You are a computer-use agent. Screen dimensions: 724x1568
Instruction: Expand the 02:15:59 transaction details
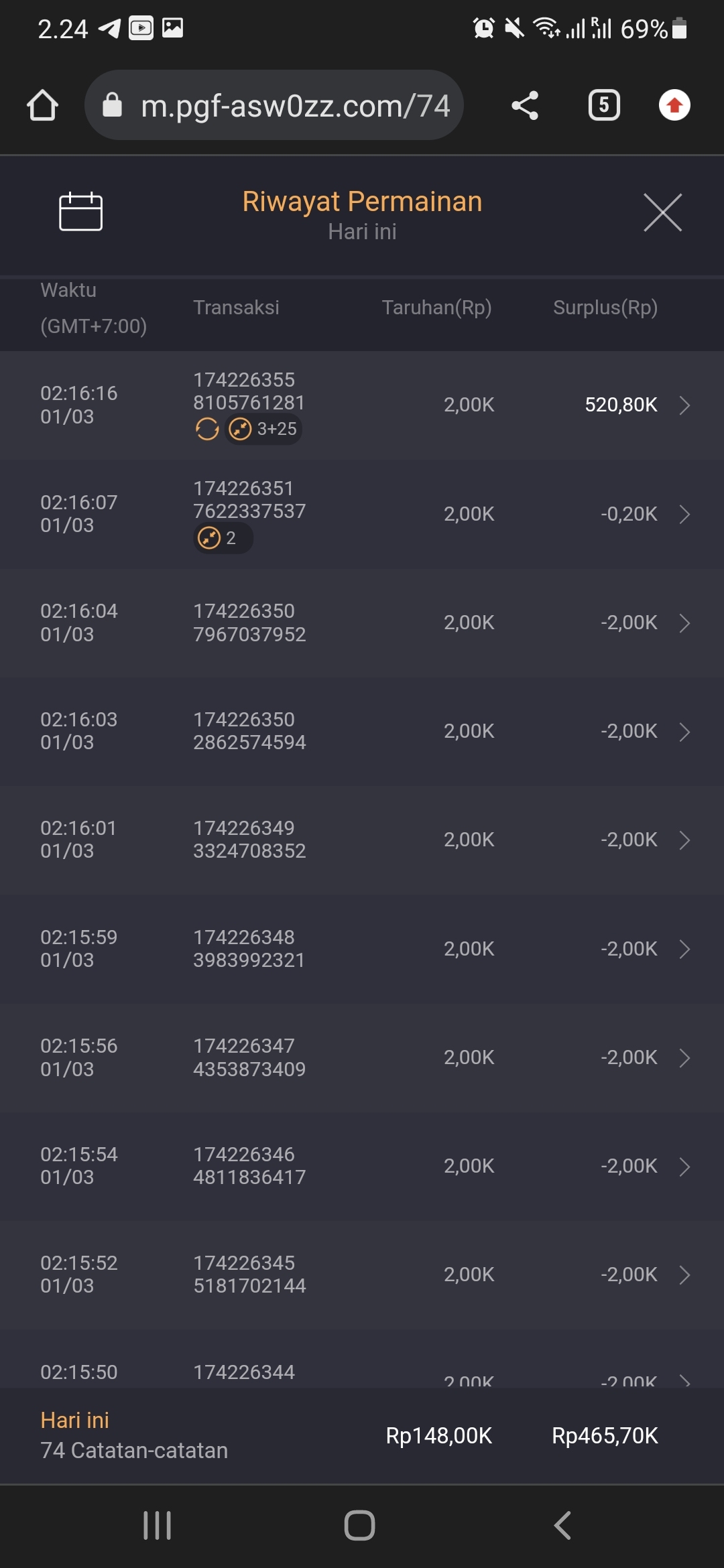pos(684,949)
